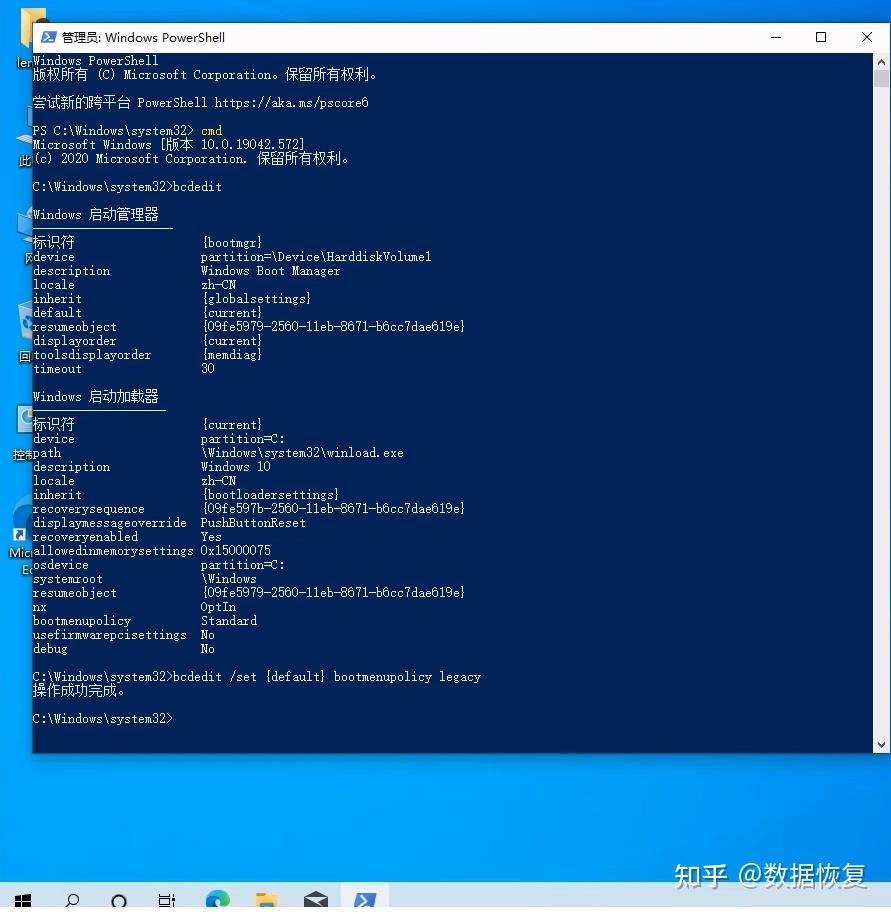Screen dimensions: 891x914
Task: Click the '{bootloadersettings}' value
Action: click(x=270, y=495)
